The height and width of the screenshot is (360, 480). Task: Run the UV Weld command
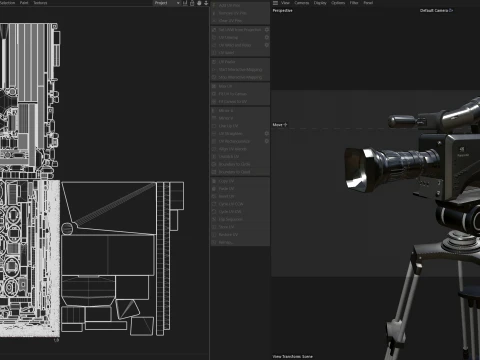[240, 53]
